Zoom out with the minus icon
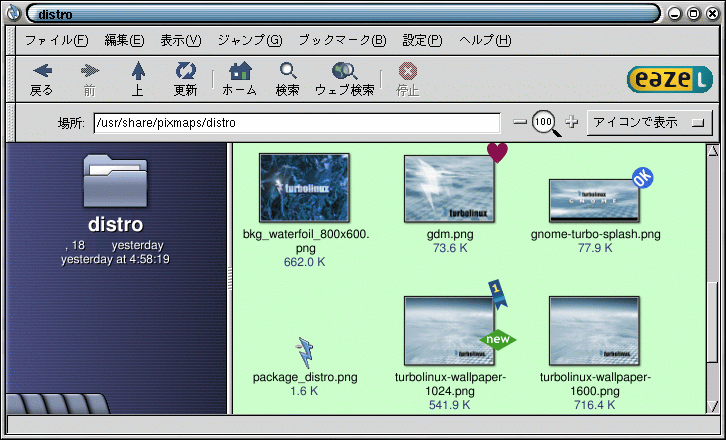 tap(520, 122)
